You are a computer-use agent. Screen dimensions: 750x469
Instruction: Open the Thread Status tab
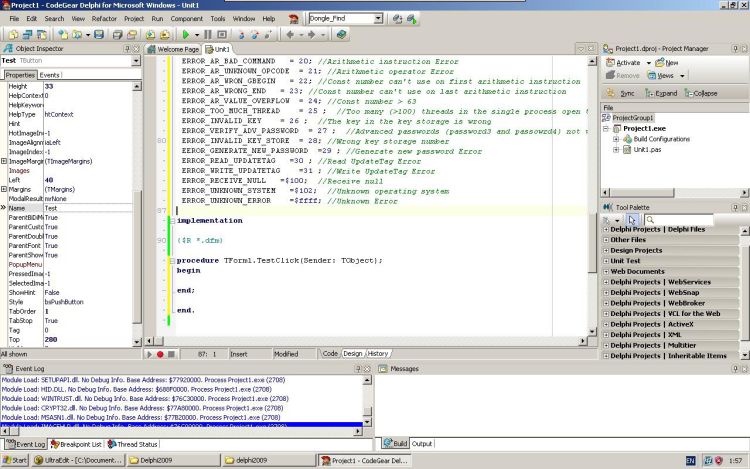pyautogui.click(x=132, y=444)
